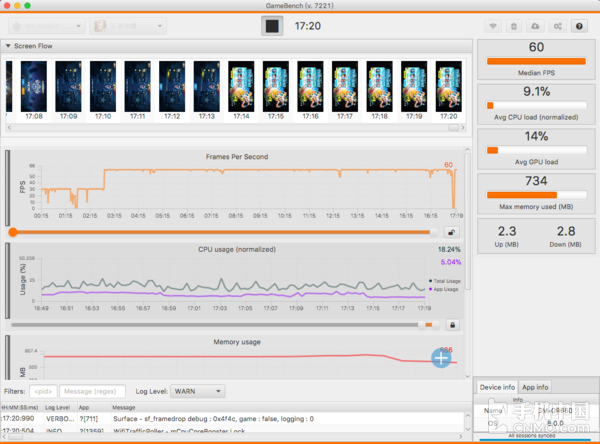This screenshot has height=444, width=600.
Task: Select the 17:08 screenshot thumbnail
Action: 34,86
